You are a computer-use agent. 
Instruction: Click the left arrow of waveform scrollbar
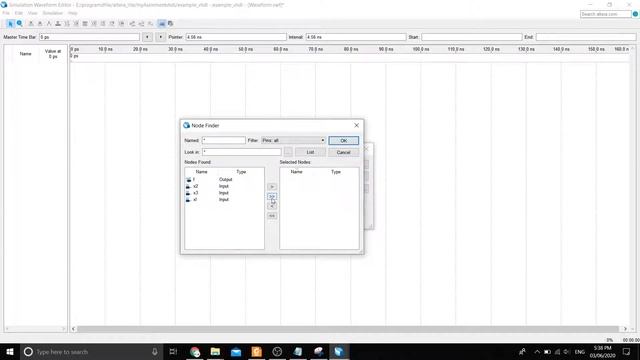[73, 329]
